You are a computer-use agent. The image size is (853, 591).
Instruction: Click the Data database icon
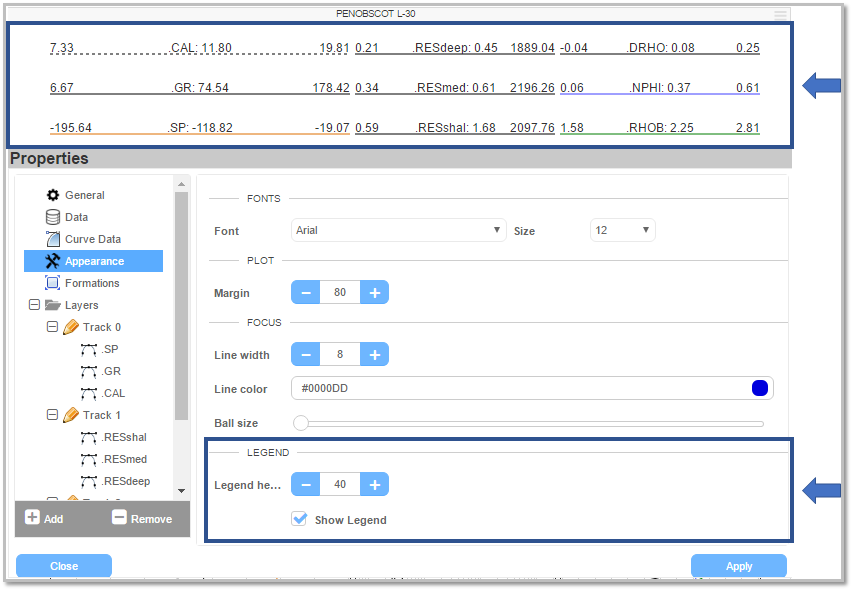[x=53, y=217]
